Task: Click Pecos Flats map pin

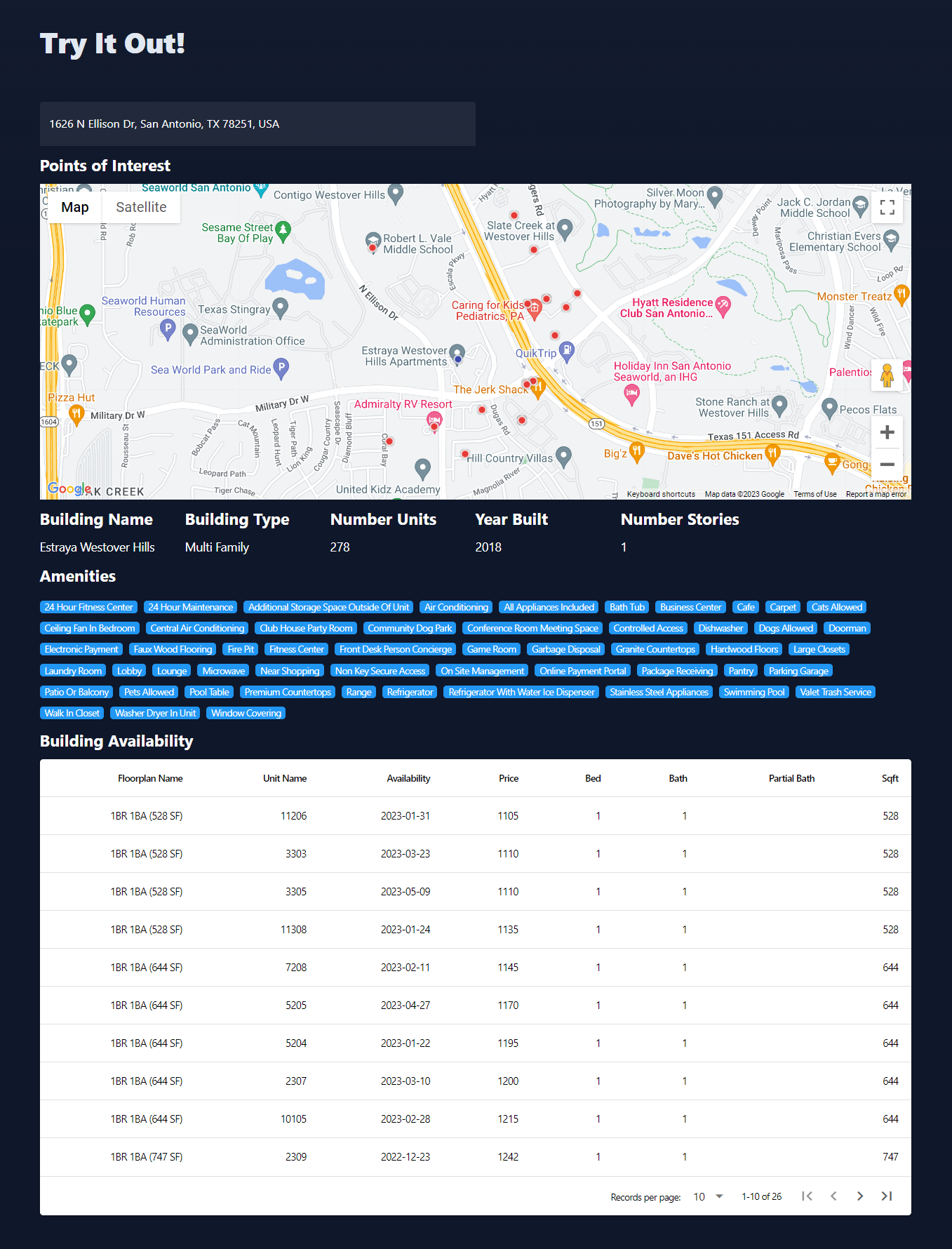Action: [x=829, y=408]
